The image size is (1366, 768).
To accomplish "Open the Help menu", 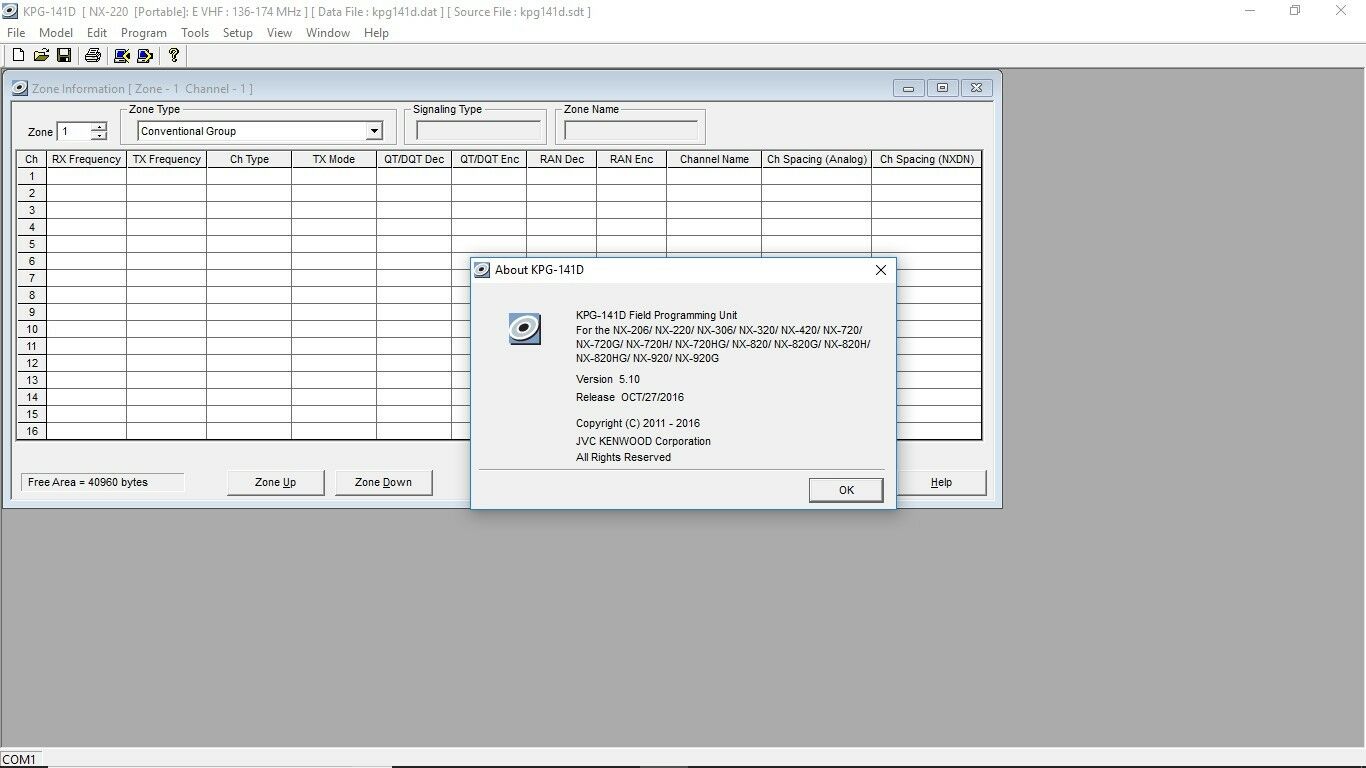I will 376,33.
